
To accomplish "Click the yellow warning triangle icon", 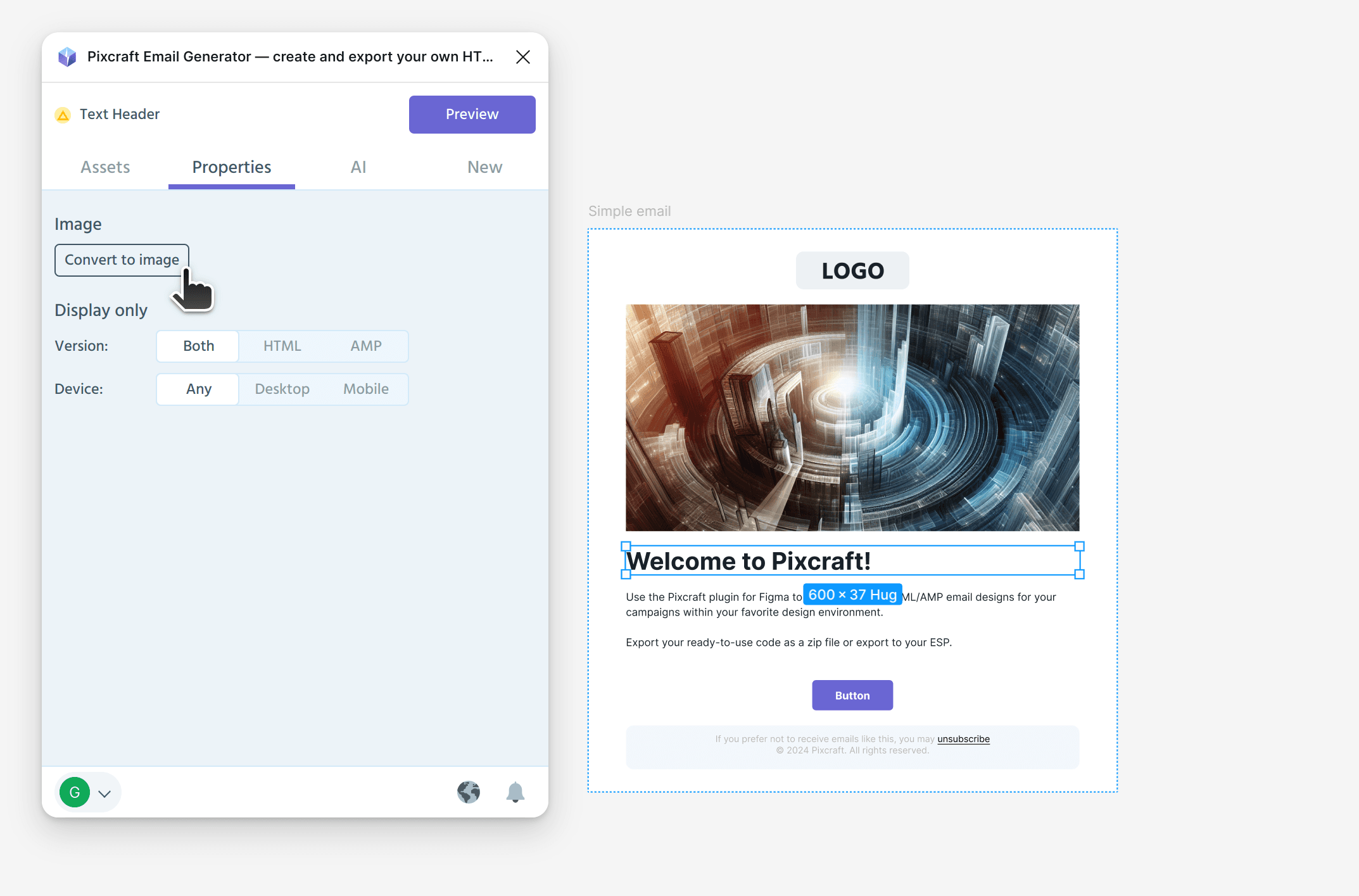I will 63,115.
